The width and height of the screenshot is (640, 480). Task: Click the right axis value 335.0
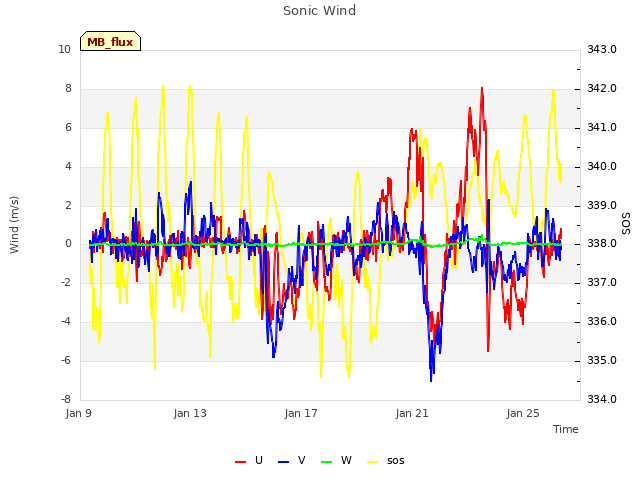click(x=602, y=360)
